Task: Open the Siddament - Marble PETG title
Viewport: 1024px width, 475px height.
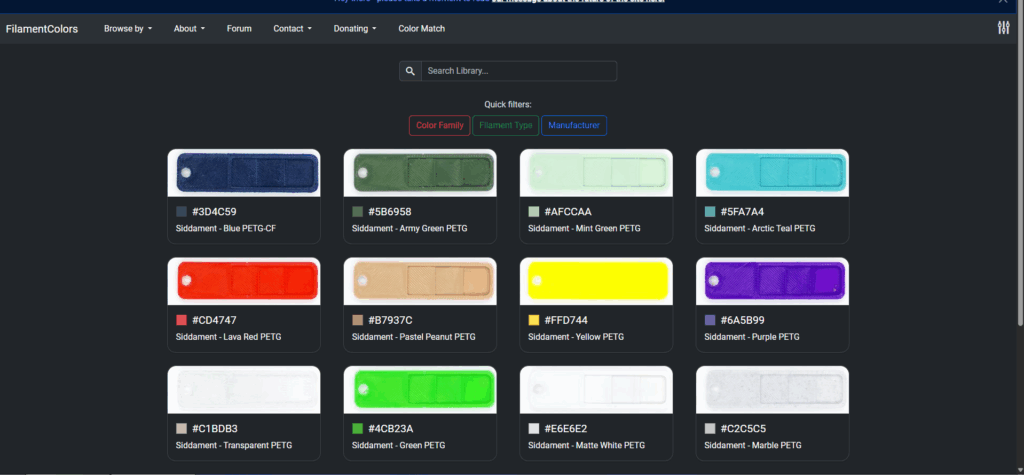Action: 753,446
